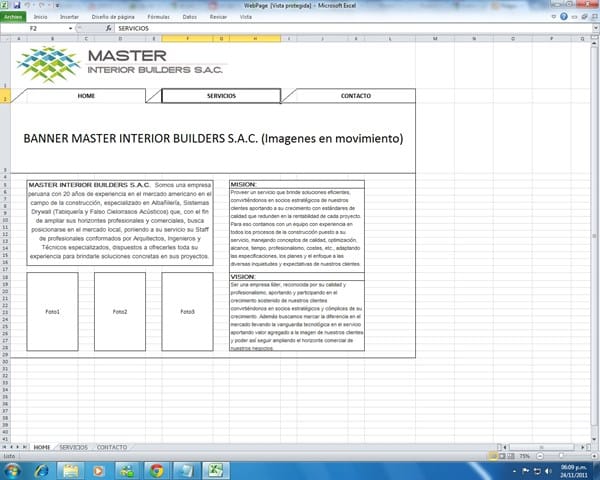Click the MISION heading cell

(297, 184)
